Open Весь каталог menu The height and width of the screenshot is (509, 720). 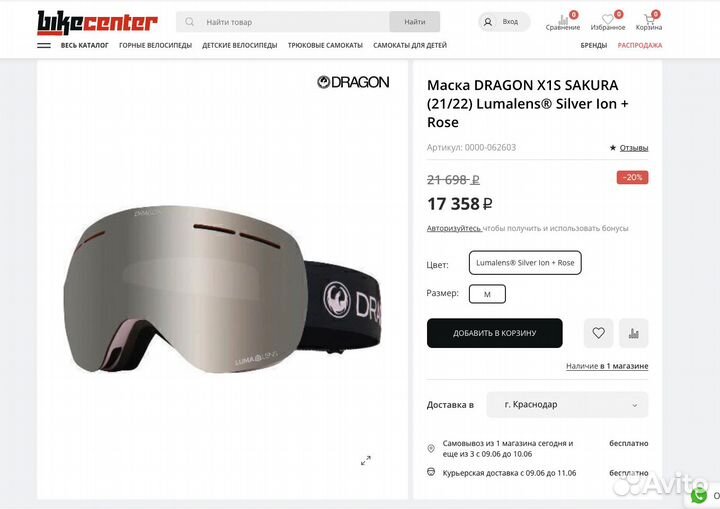[84, 45]
